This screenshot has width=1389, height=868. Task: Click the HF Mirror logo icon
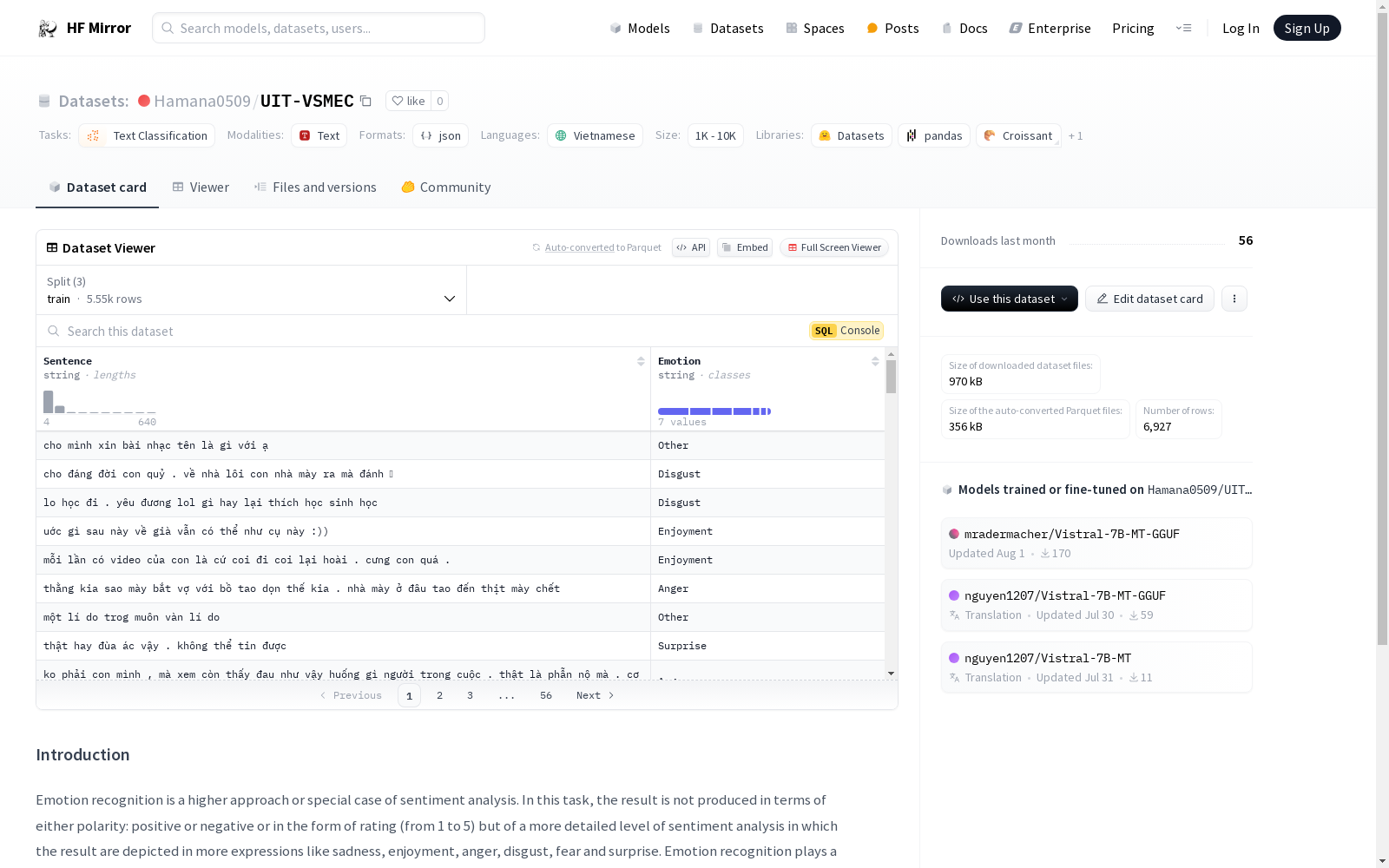point(48,29)
